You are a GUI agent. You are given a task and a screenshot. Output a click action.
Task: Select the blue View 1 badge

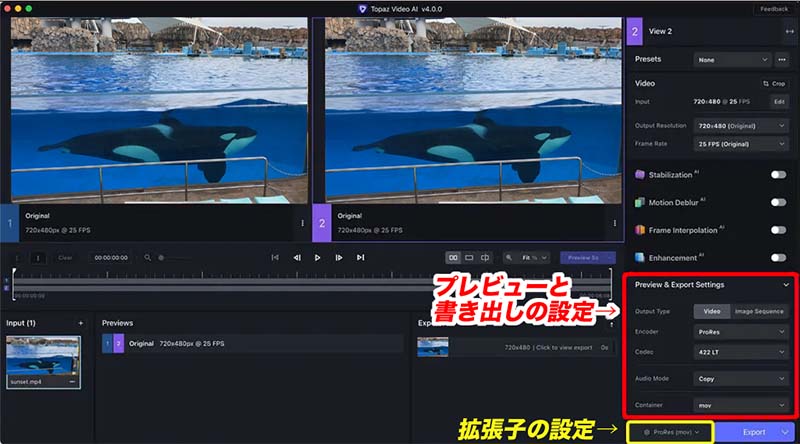tap(10, 223)
